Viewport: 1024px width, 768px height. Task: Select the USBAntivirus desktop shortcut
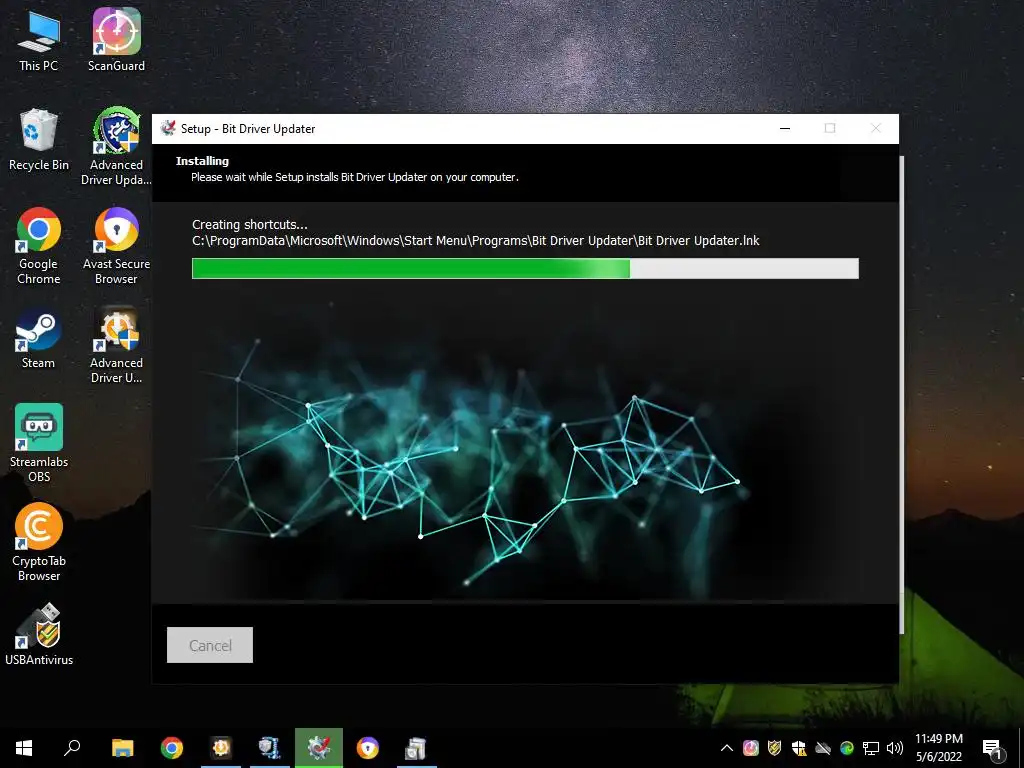point(39,635)
